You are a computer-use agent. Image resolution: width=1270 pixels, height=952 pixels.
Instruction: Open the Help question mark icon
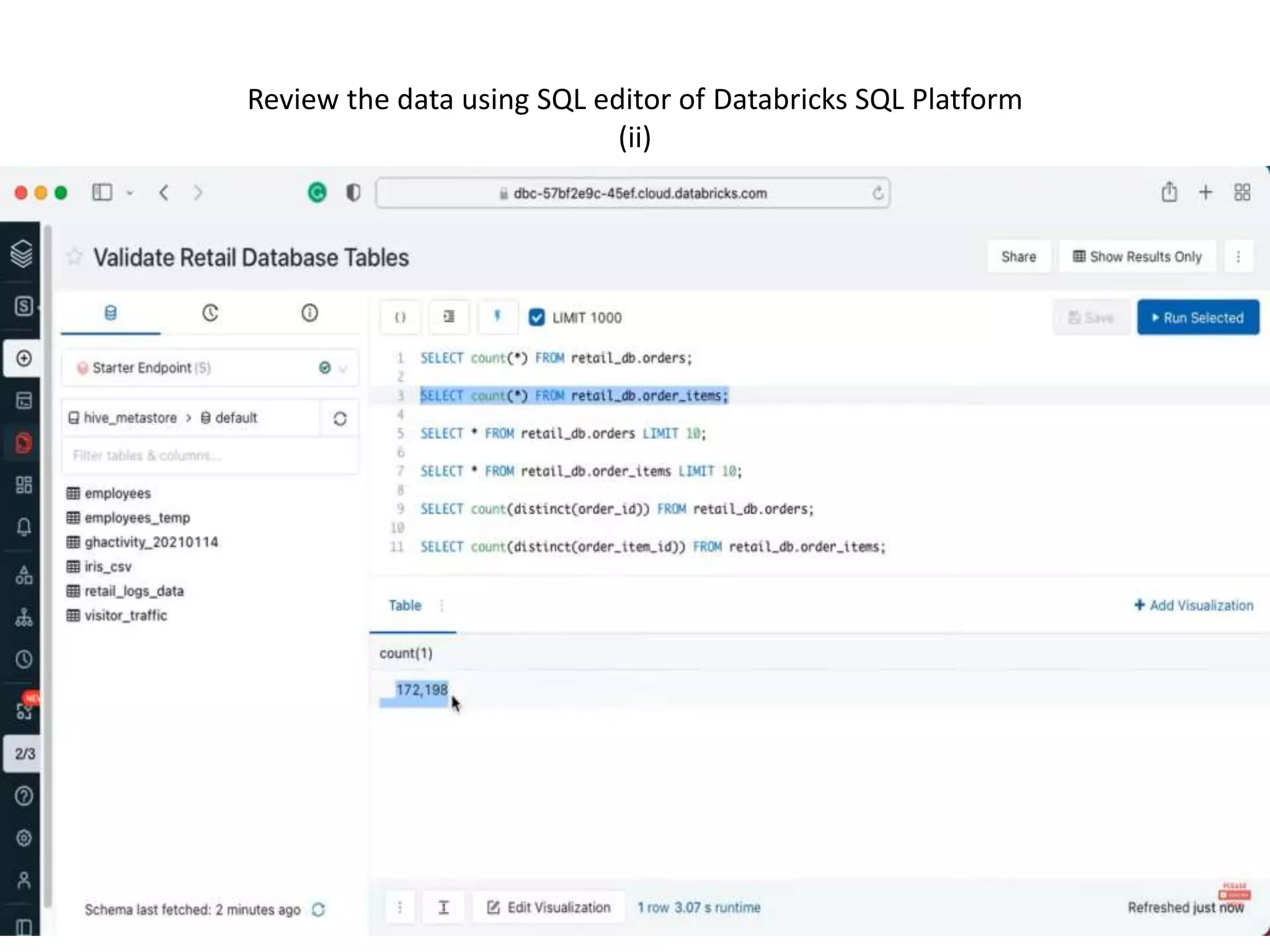point(24,796)
